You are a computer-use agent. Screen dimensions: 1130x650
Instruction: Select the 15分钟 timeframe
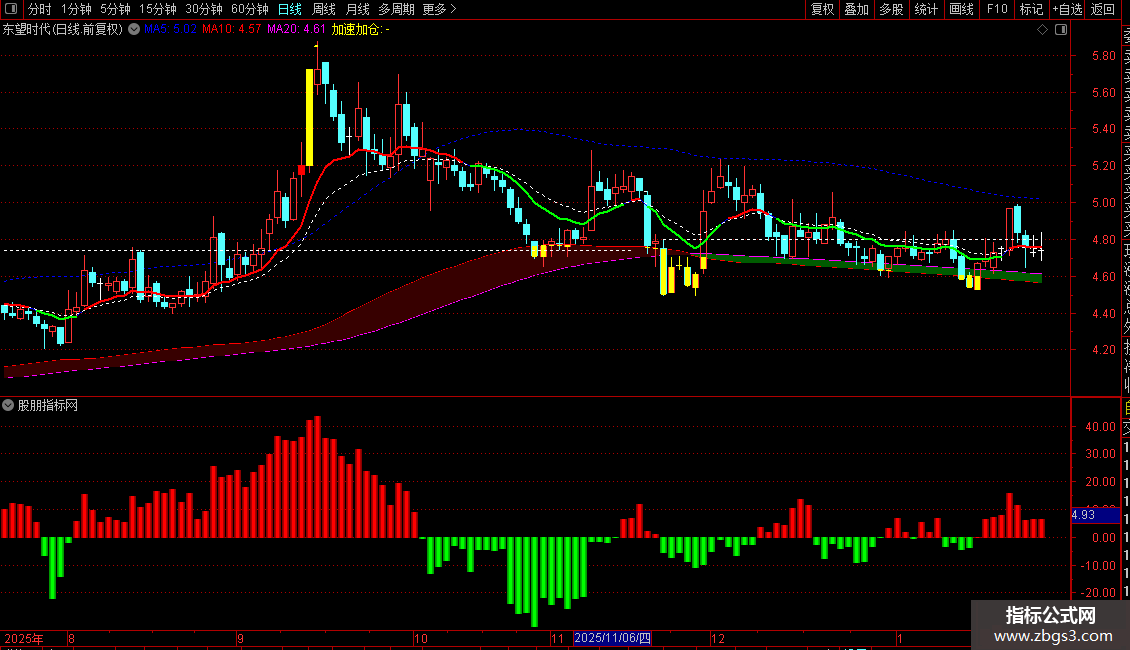pos(158,9)
